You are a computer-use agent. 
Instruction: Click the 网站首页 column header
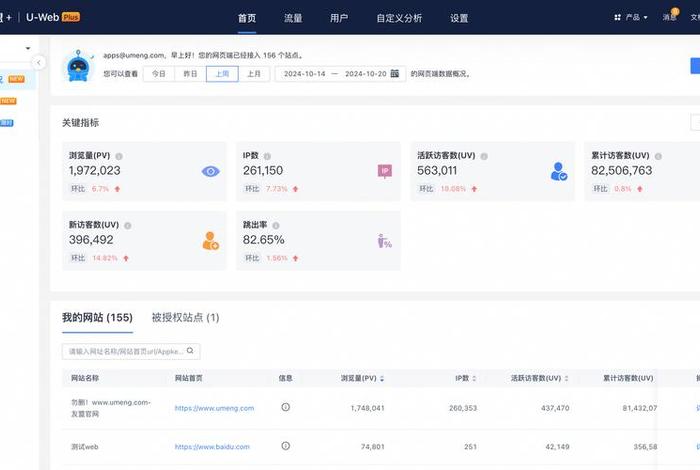pos(188,378)
